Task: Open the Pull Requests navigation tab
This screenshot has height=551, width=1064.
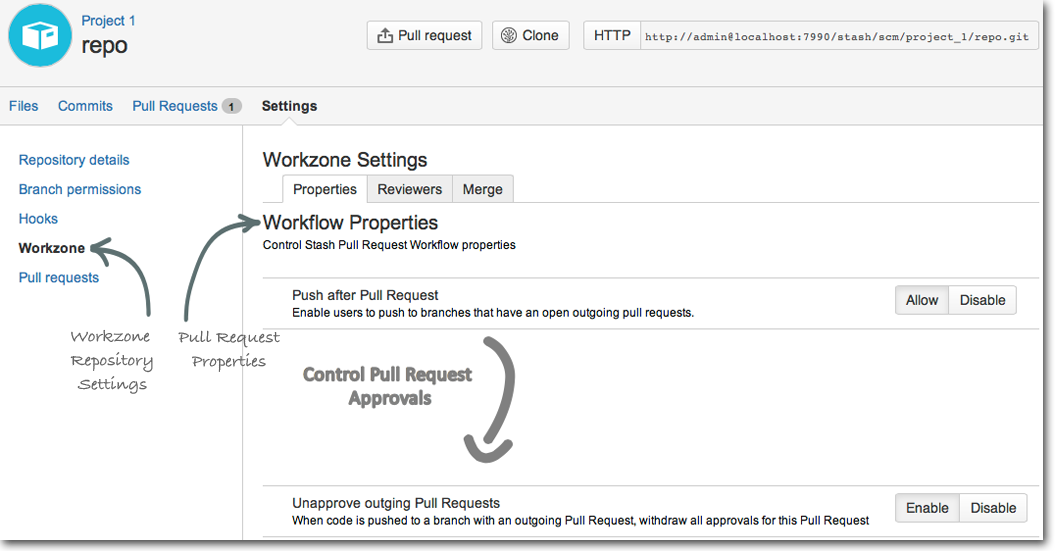Action: [x=175, y=106]
